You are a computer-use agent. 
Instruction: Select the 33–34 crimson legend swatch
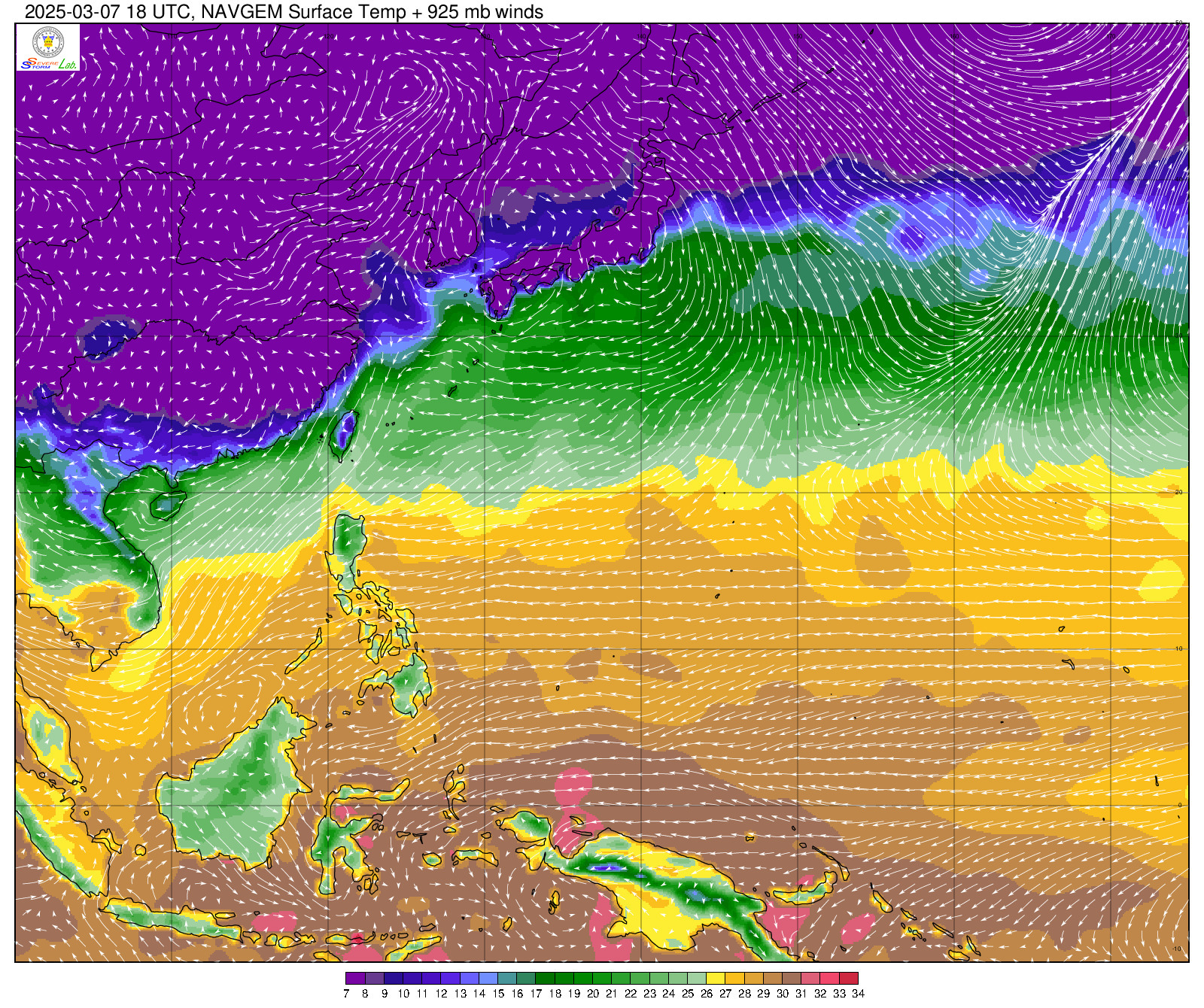(848, 979)
